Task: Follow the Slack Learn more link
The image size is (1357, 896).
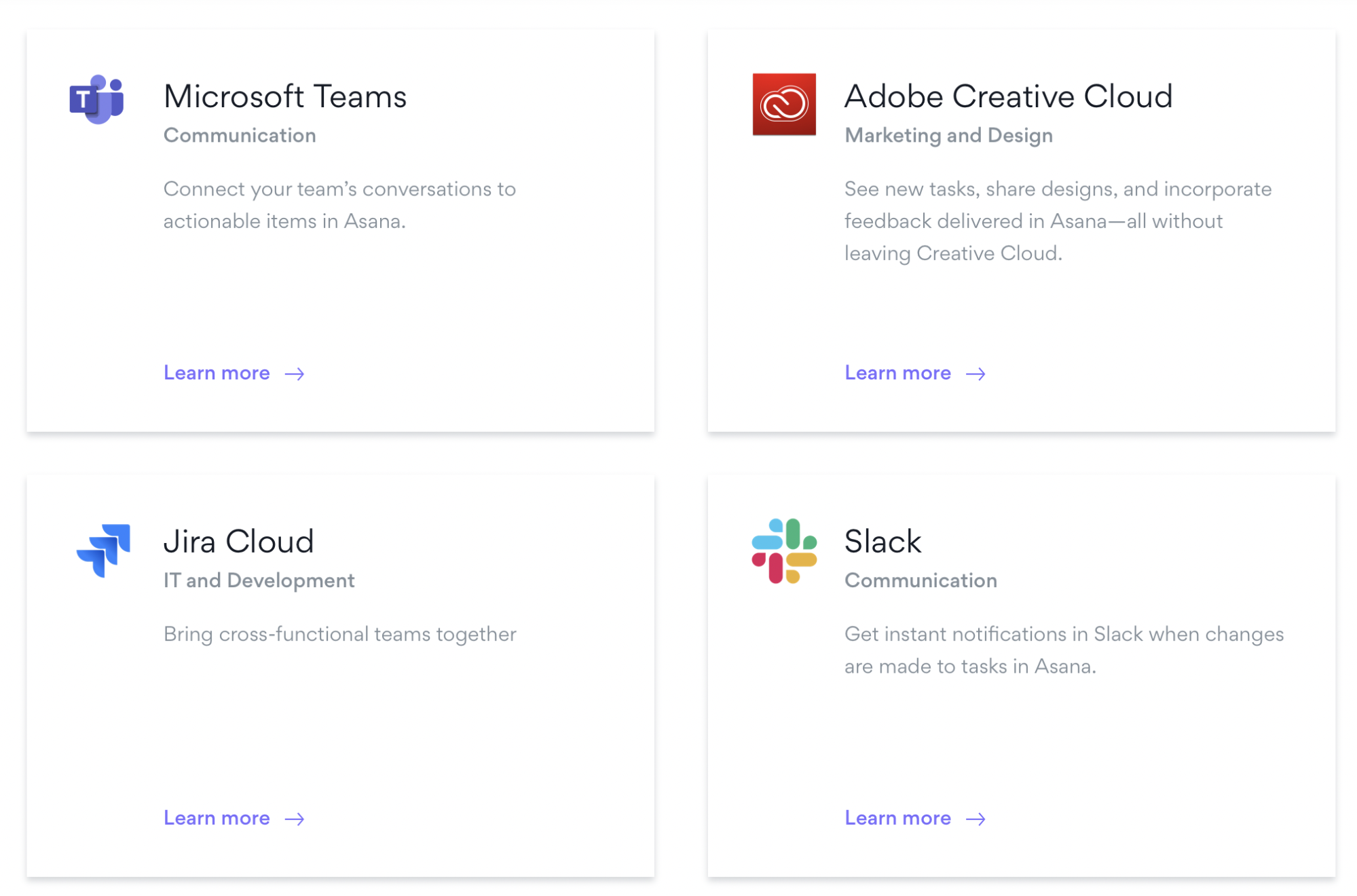Action: pyautogui.click(x=897, y=818)
